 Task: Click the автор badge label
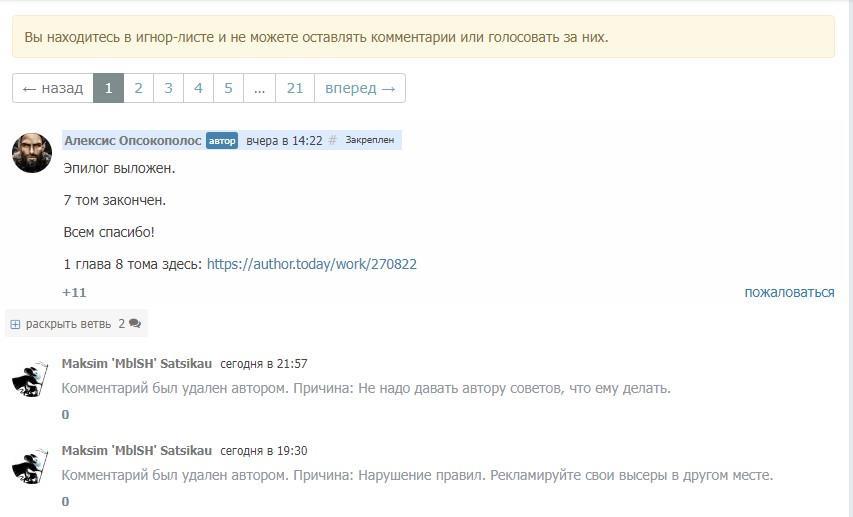pos(222,141)
